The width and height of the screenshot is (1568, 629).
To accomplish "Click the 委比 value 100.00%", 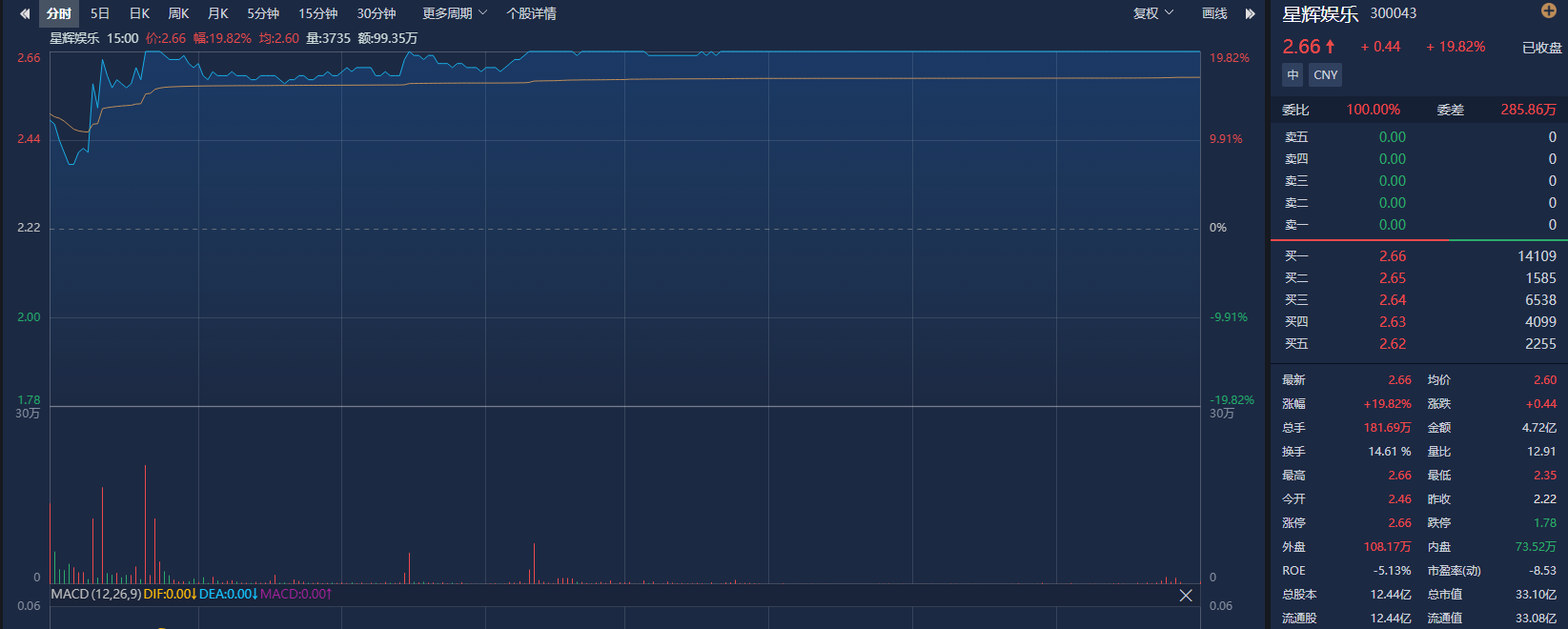I will coord(1374,110).
